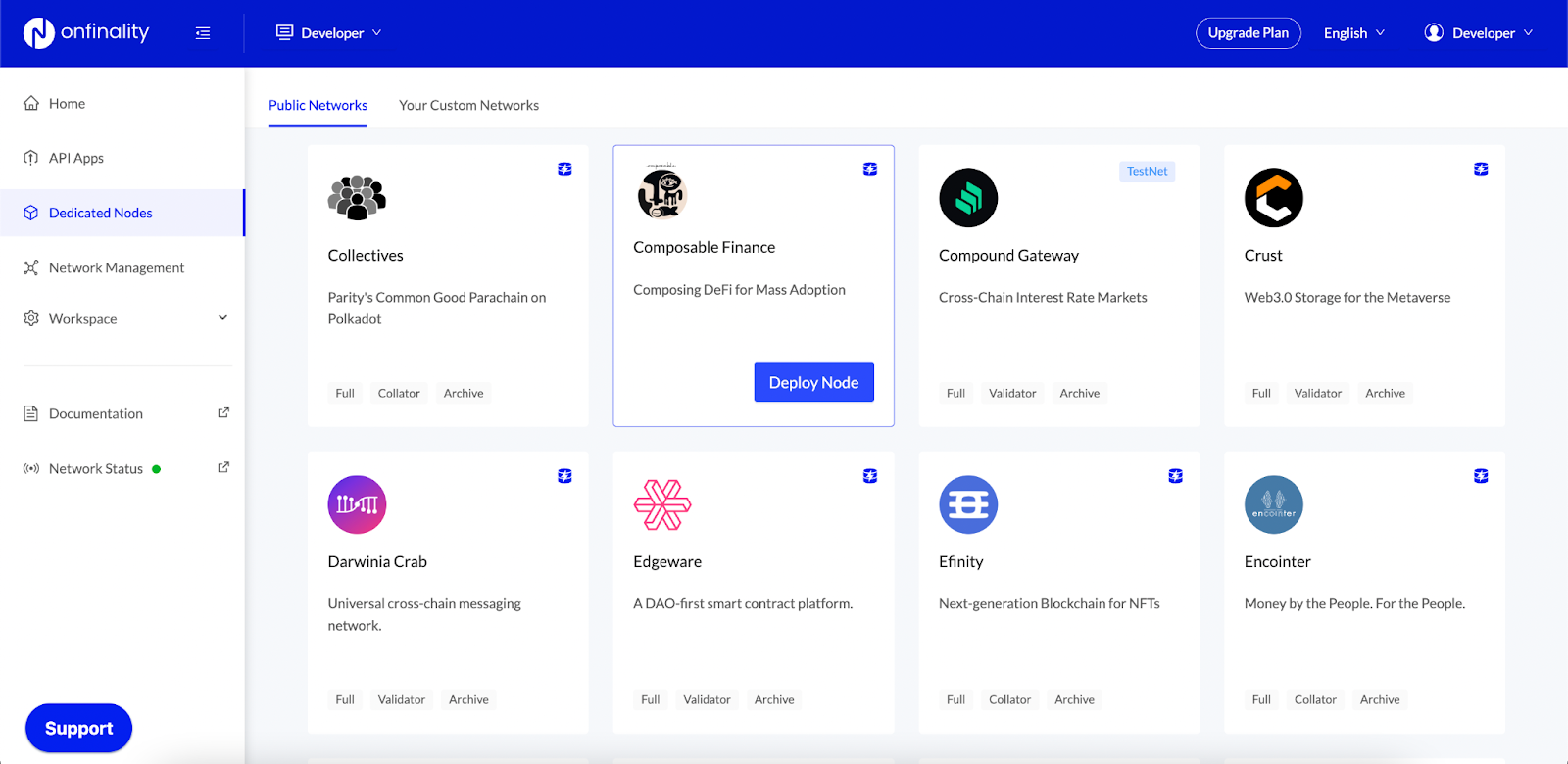Click the Deploy Node button

click(x=813, y=382)
